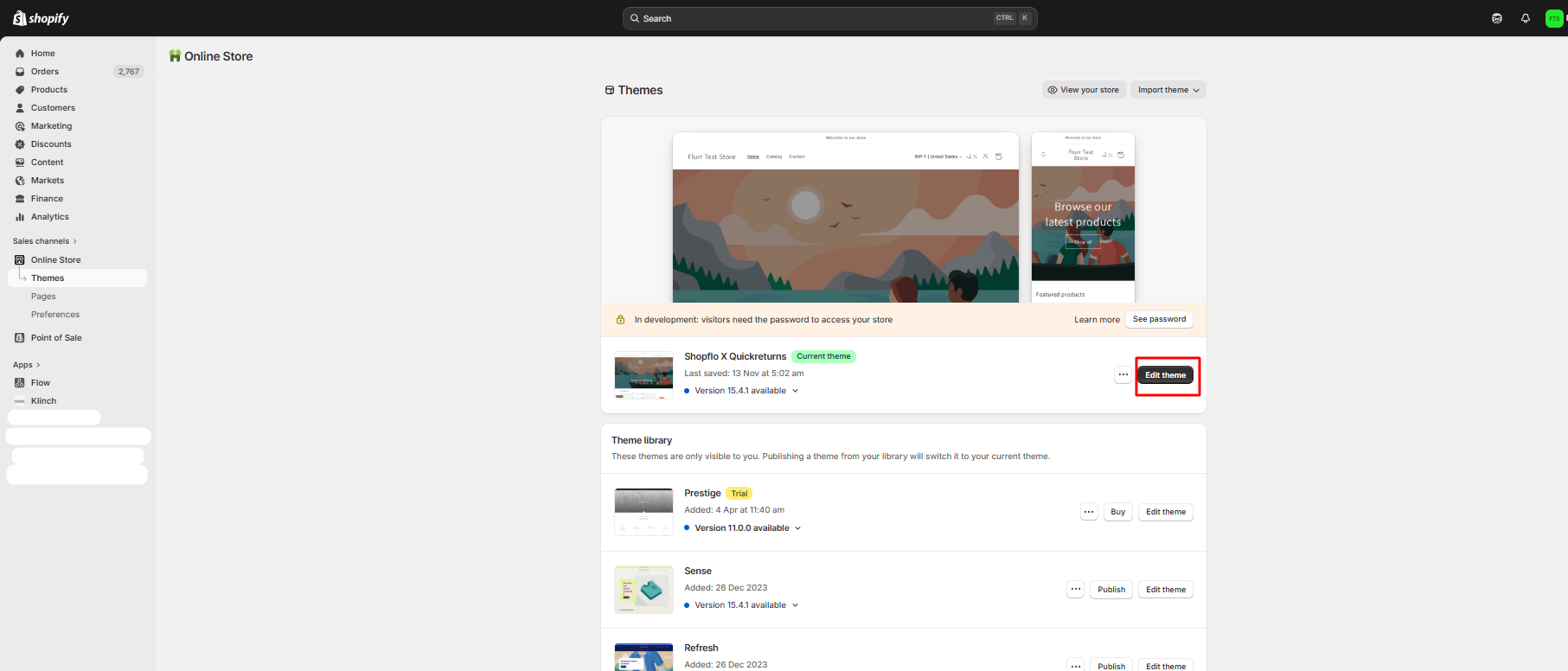Open the Flow app in sidebar
1568x671 pixels.
(x=41, y=383)
